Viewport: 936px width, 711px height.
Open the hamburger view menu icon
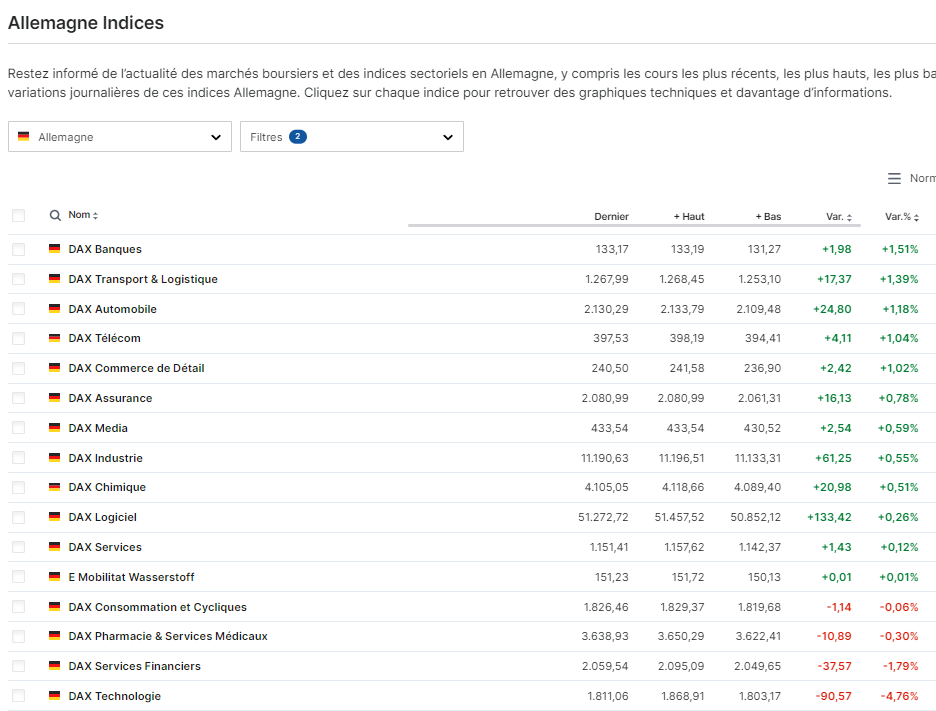[894, 179]
